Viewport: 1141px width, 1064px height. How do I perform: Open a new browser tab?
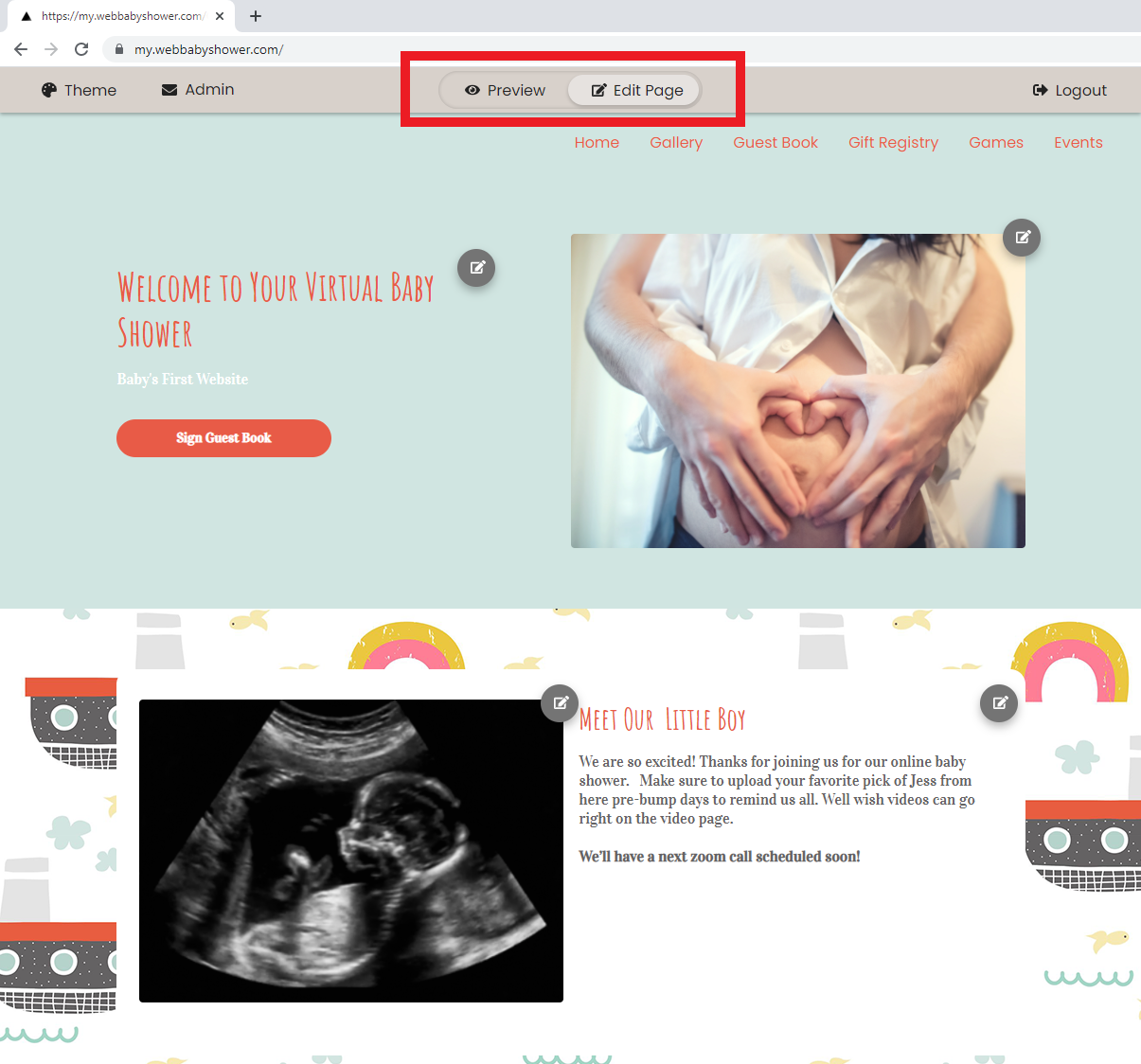(256, 16)
